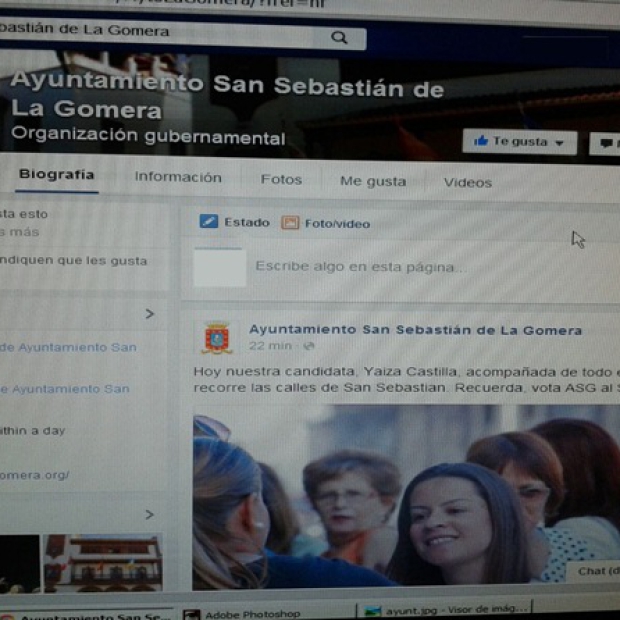Switch to the Información tab
The height and width of the screenshot is (620, 620).
(178, 177)
